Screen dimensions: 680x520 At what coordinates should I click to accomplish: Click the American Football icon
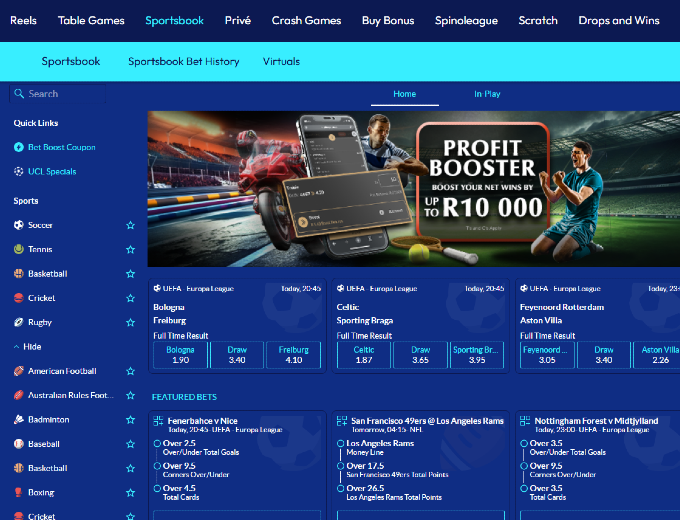point(19,371)
